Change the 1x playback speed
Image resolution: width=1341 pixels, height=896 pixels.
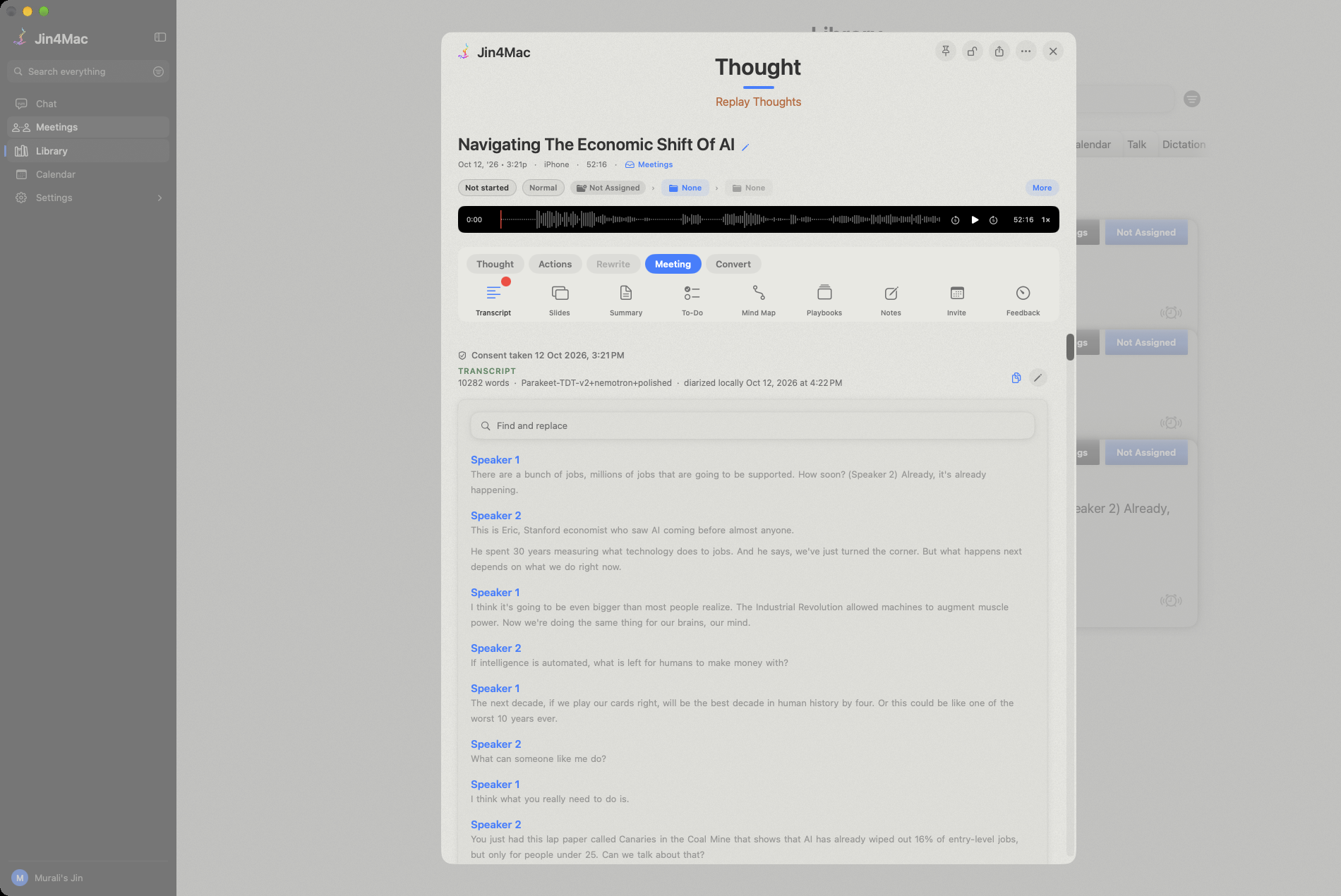1046,220
